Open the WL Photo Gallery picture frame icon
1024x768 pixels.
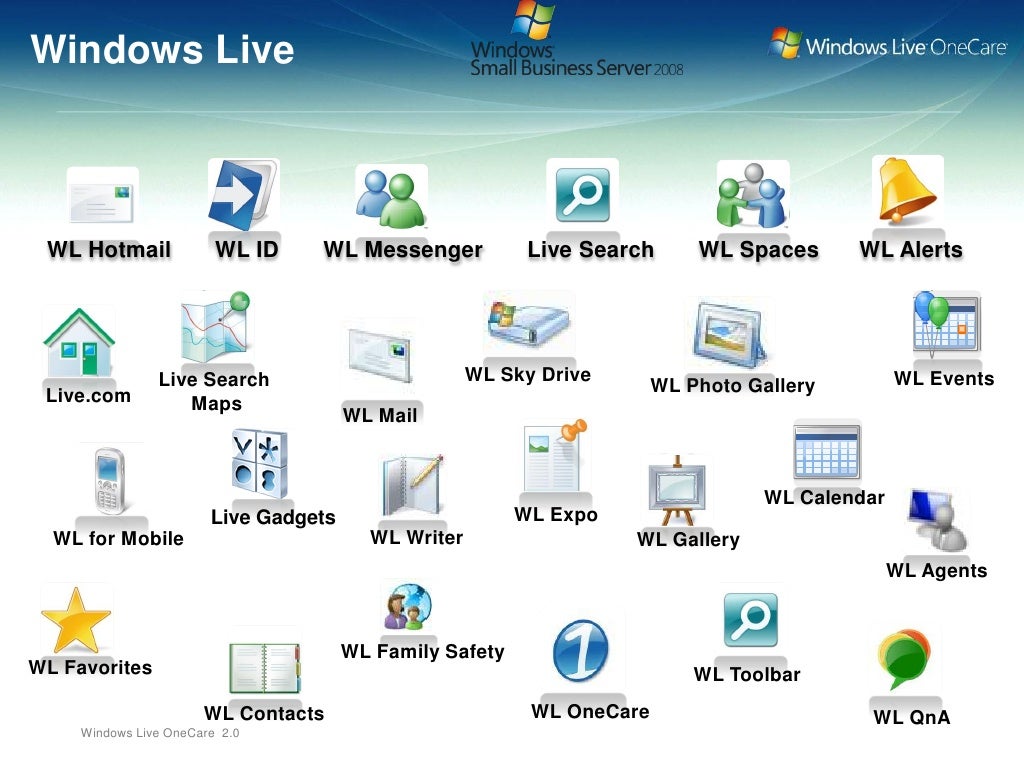[729, 335]
